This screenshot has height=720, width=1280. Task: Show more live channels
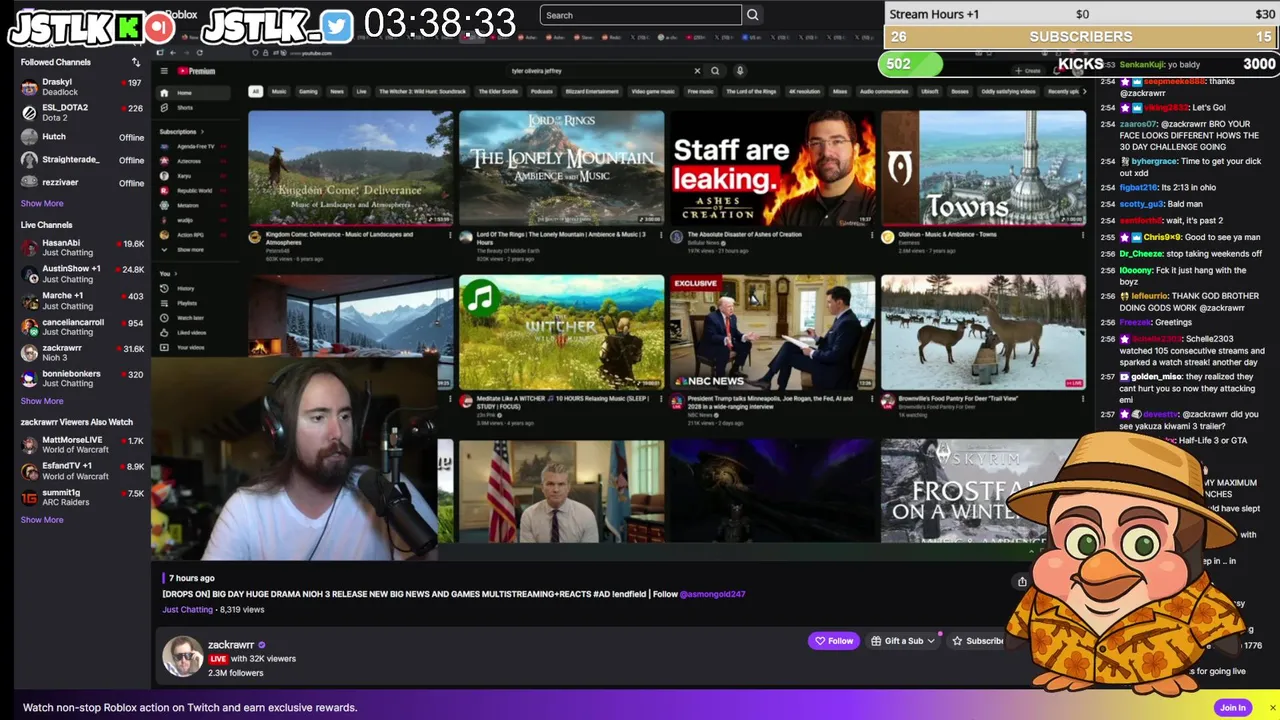coord(42,401)
